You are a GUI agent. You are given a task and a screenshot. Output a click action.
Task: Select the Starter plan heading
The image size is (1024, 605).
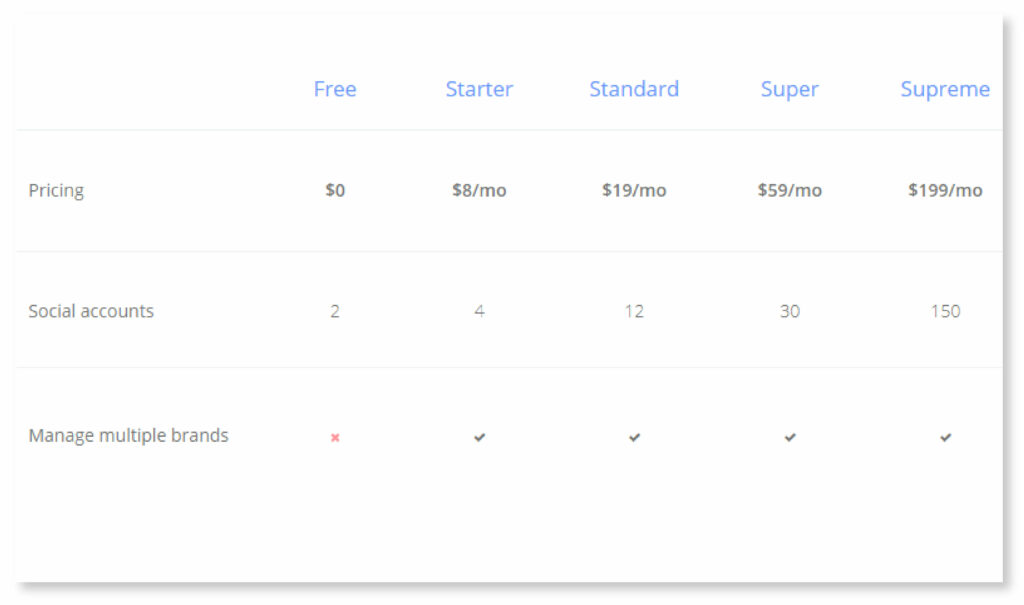[x=479, y=89]
